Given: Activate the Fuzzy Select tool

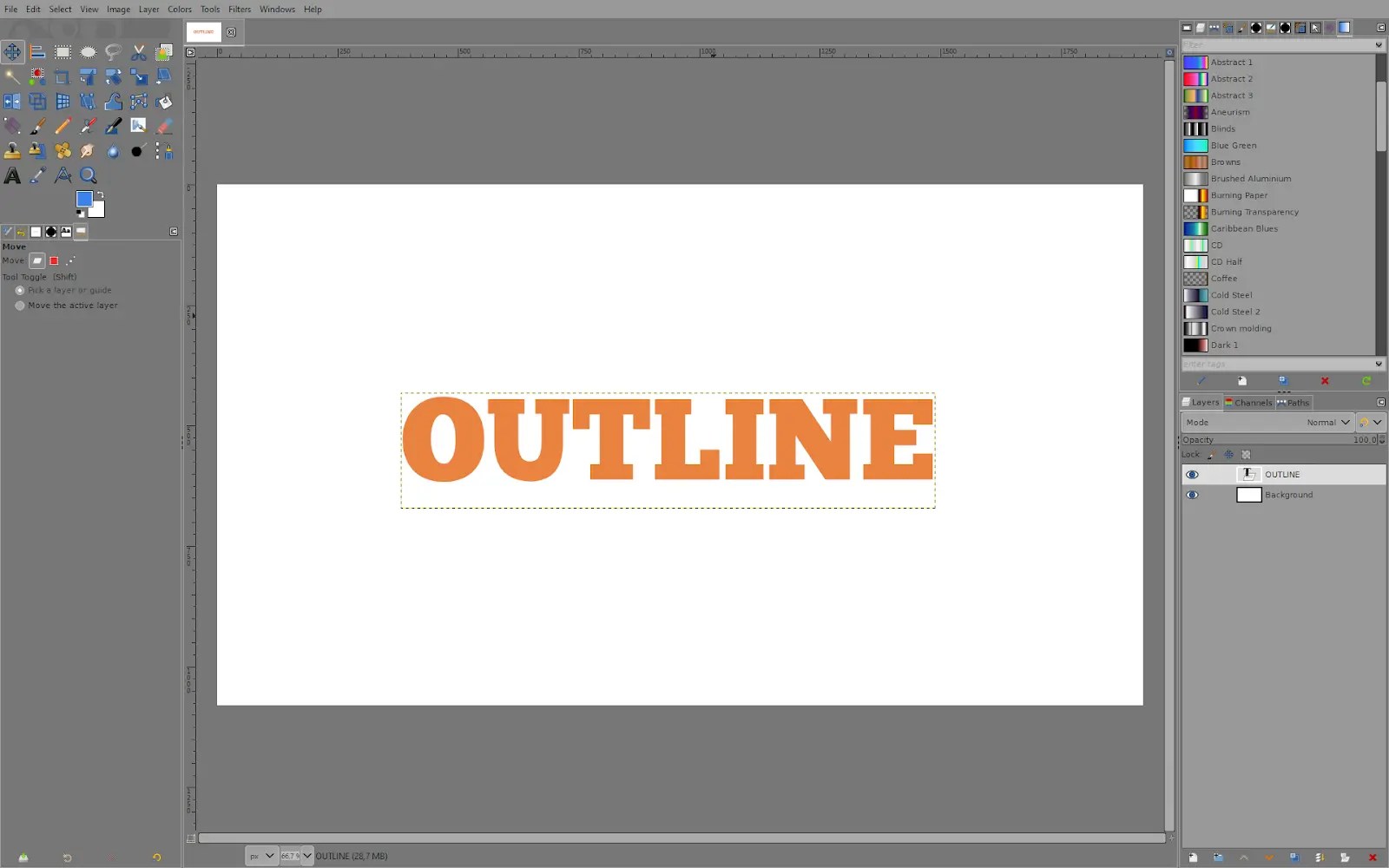Looking at the screenshot, I should click(x=12, y=76).
